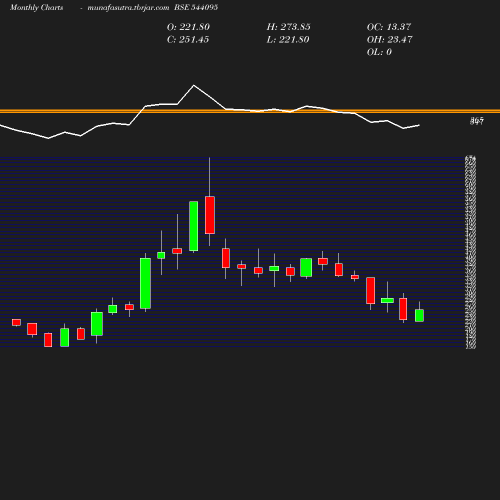Image resolution: width=500 pixels, height=500 pixels.
Task: Click the indicator value label beside the white line
Action: click(x=477, y=121)
